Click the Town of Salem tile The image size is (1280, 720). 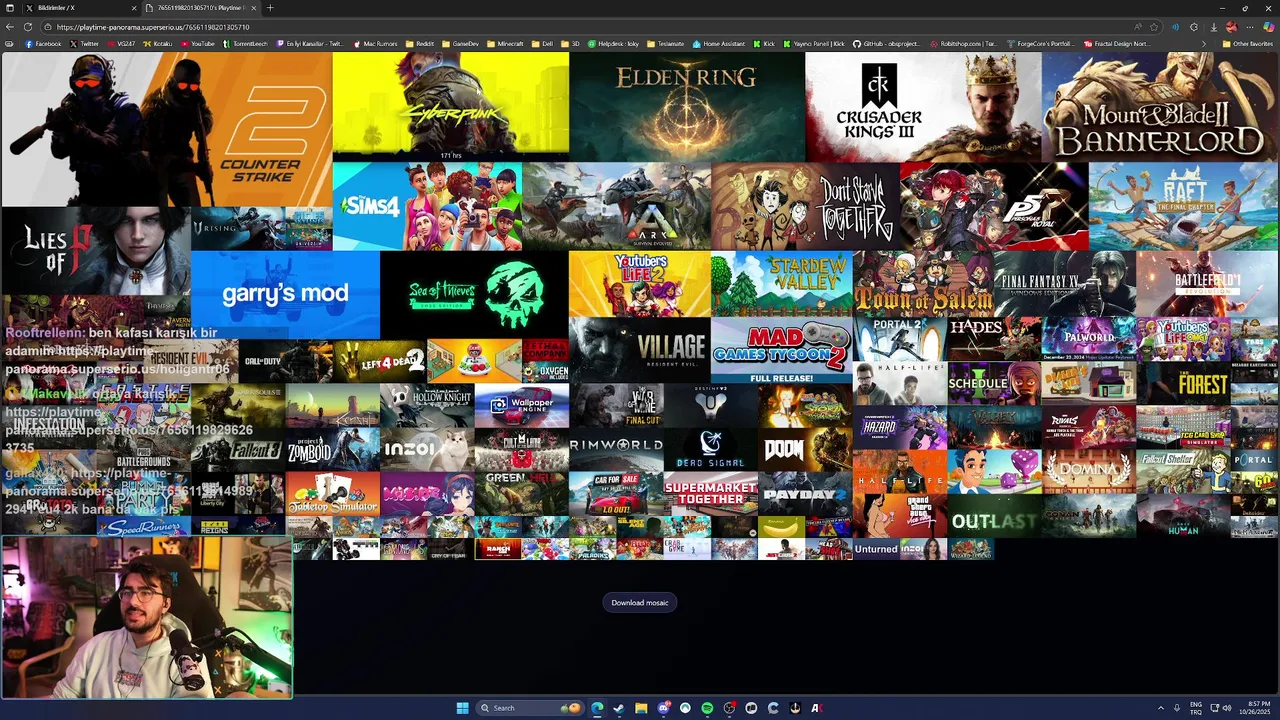click(924, 284)
